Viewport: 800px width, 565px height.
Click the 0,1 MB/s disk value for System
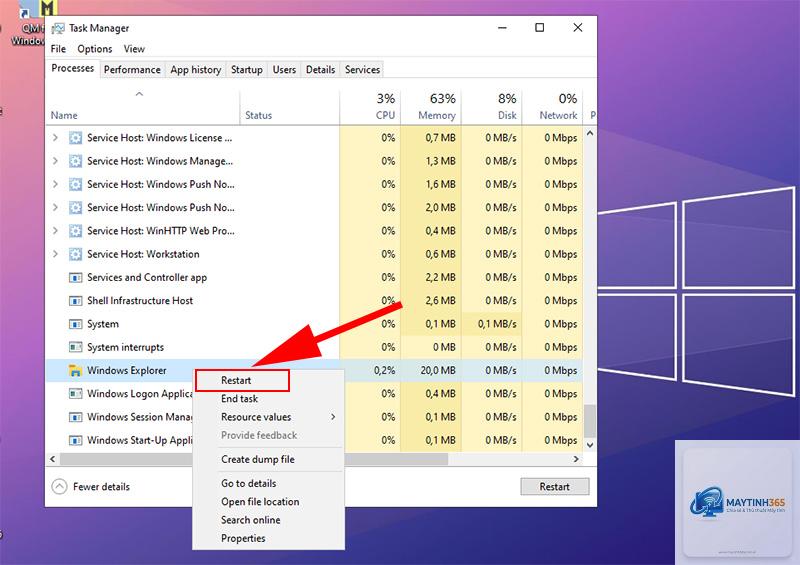[x=497, y=324]
